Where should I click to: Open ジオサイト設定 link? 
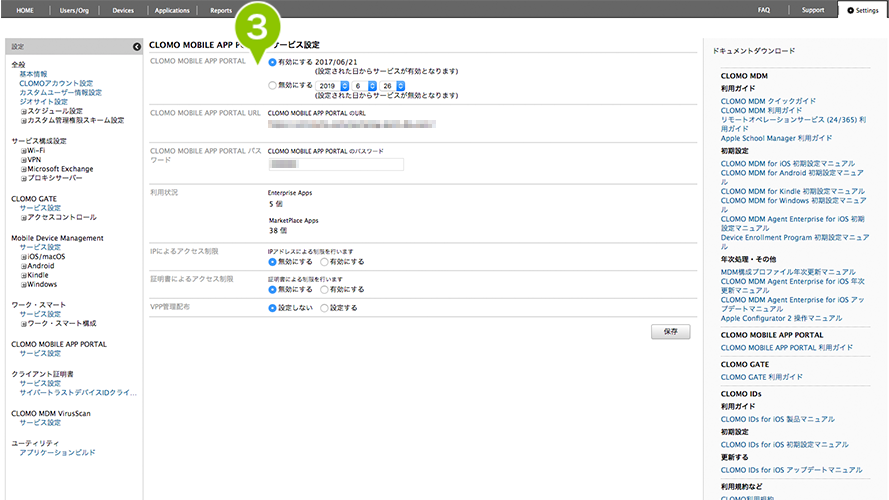coord(44,101)
